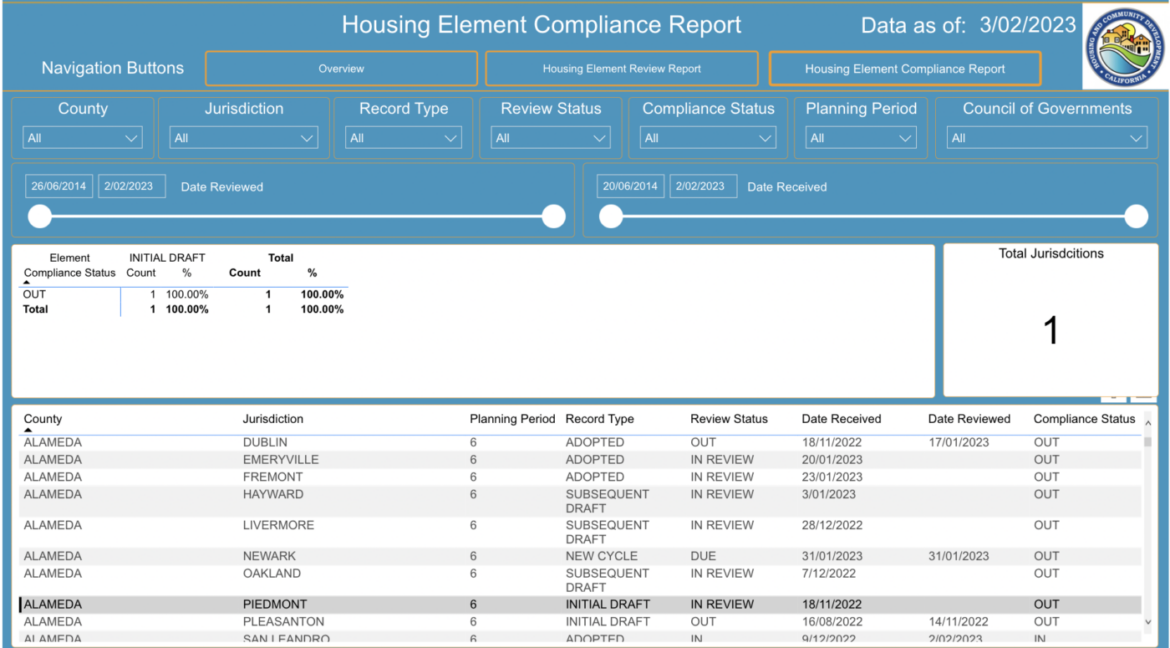Click sort arrow under County column header
The image size is (1170, 648).
pyautogui.click(x=28, y=431)
